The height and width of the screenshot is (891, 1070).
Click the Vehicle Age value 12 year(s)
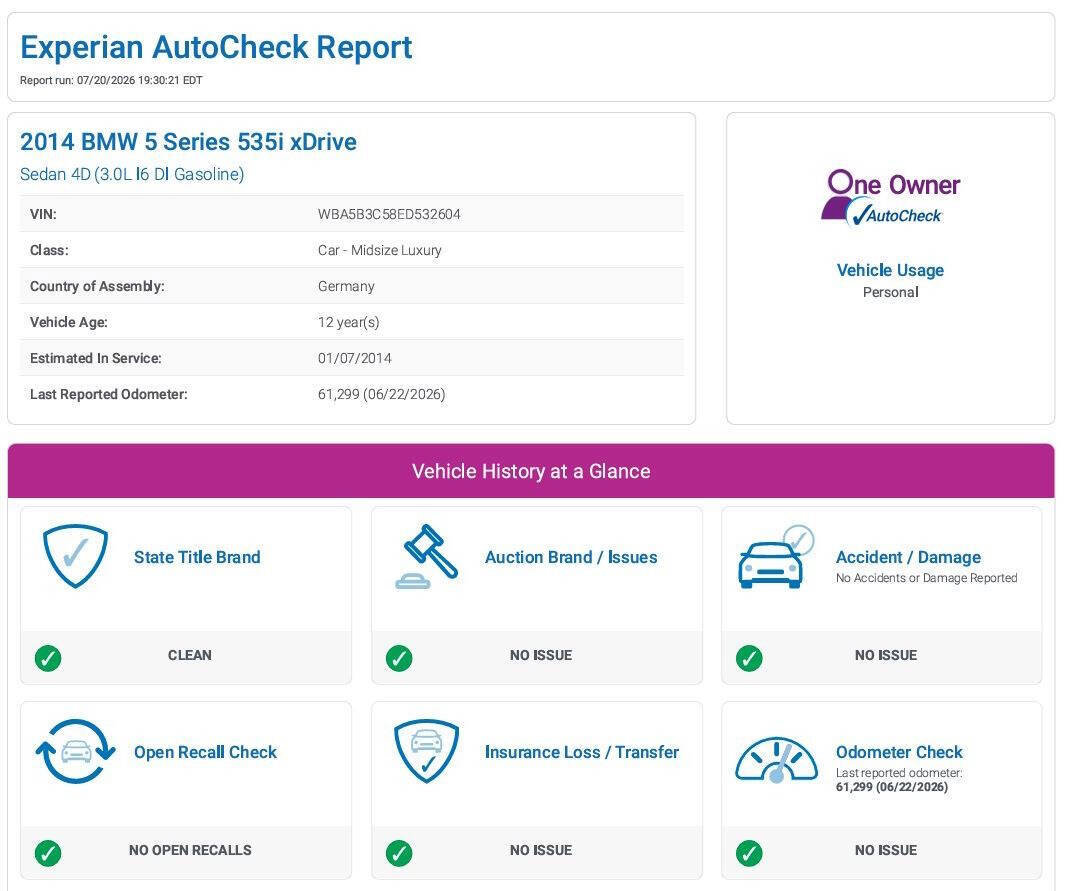click(349, 322)
